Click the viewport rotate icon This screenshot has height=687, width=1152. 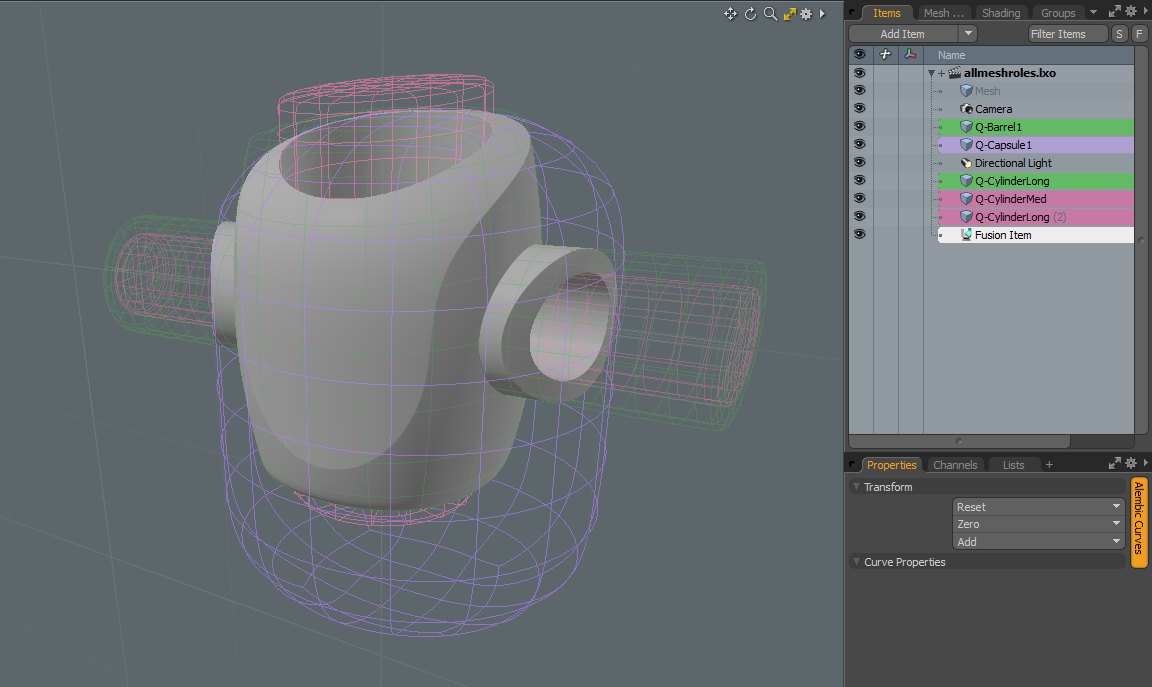750,14
